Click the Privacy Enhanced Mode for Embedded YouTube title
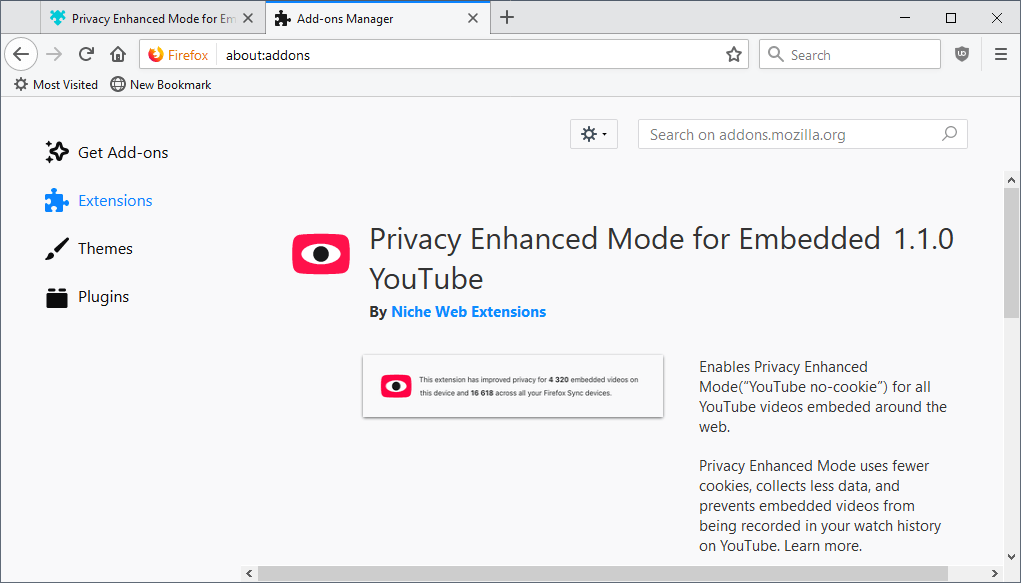1021x583 pixels. coord(625,259)
